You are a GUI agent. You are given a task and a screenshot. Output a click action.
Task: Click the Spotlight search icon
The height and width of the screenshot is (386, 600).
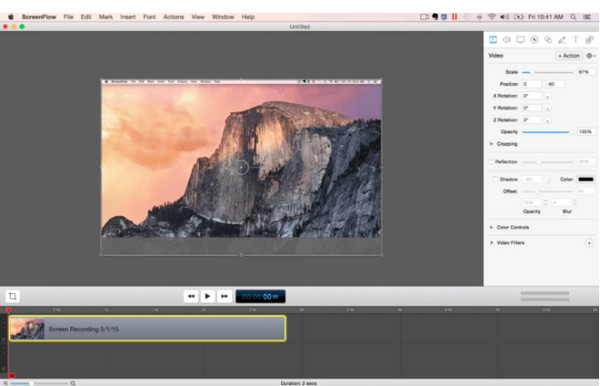[x=573, y=17]
